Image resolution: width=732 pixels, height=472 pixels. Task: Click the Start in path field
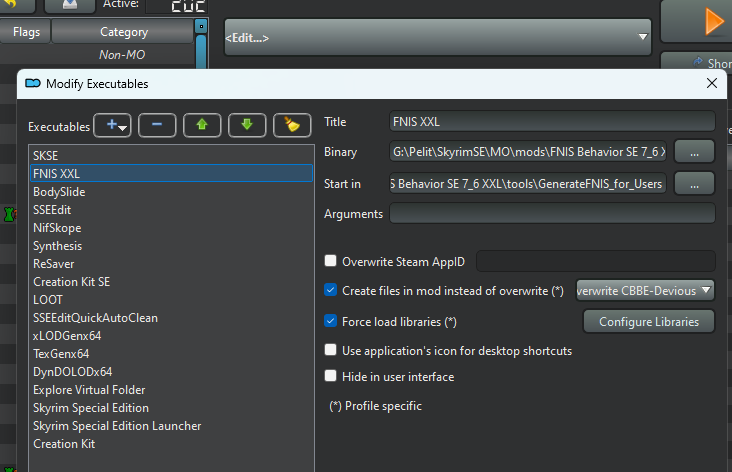528,183
